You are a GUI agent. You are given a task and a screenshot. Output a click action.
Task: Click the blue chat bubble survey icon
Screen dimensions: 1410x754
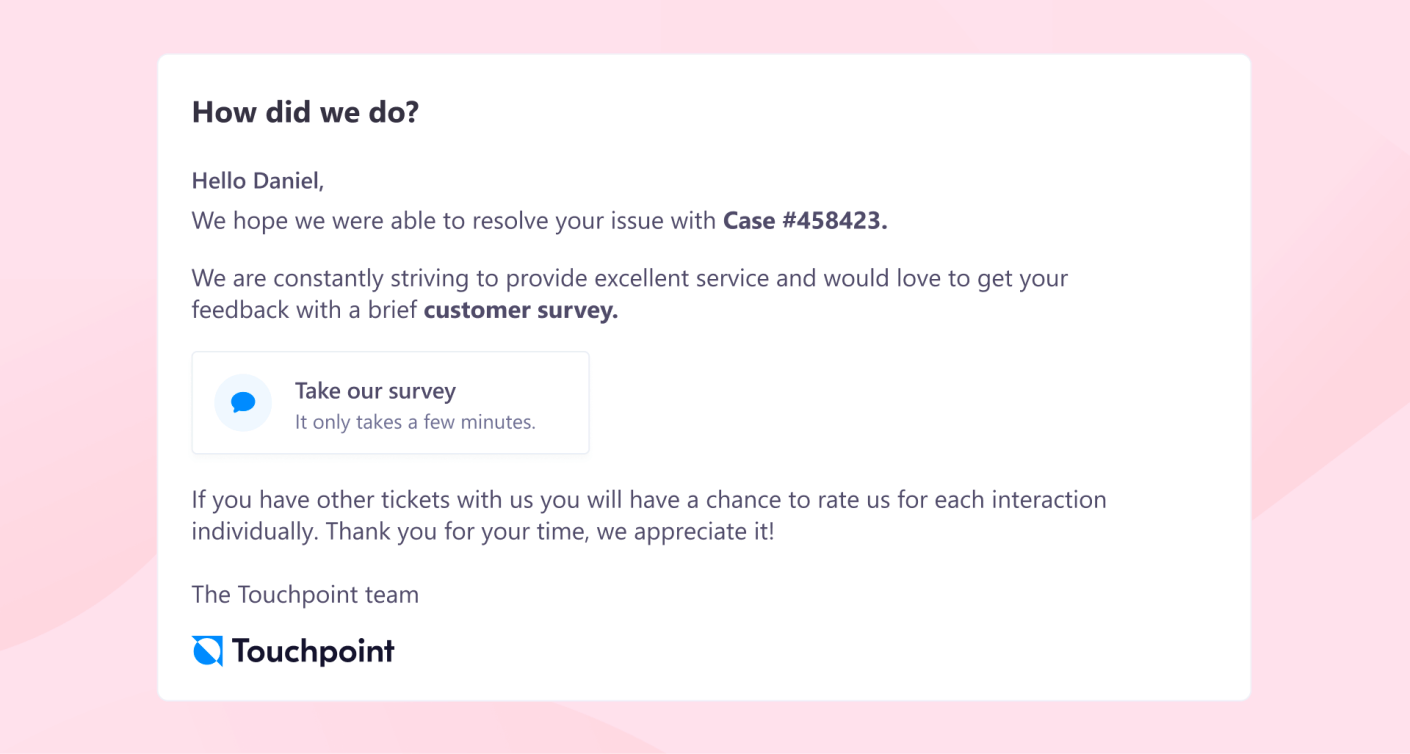pyautogui.click(x=243, y=403)
